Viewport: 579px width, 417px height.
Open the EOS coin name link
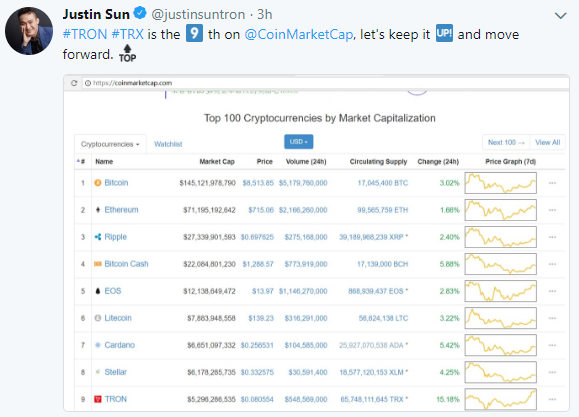click(113, 291)
